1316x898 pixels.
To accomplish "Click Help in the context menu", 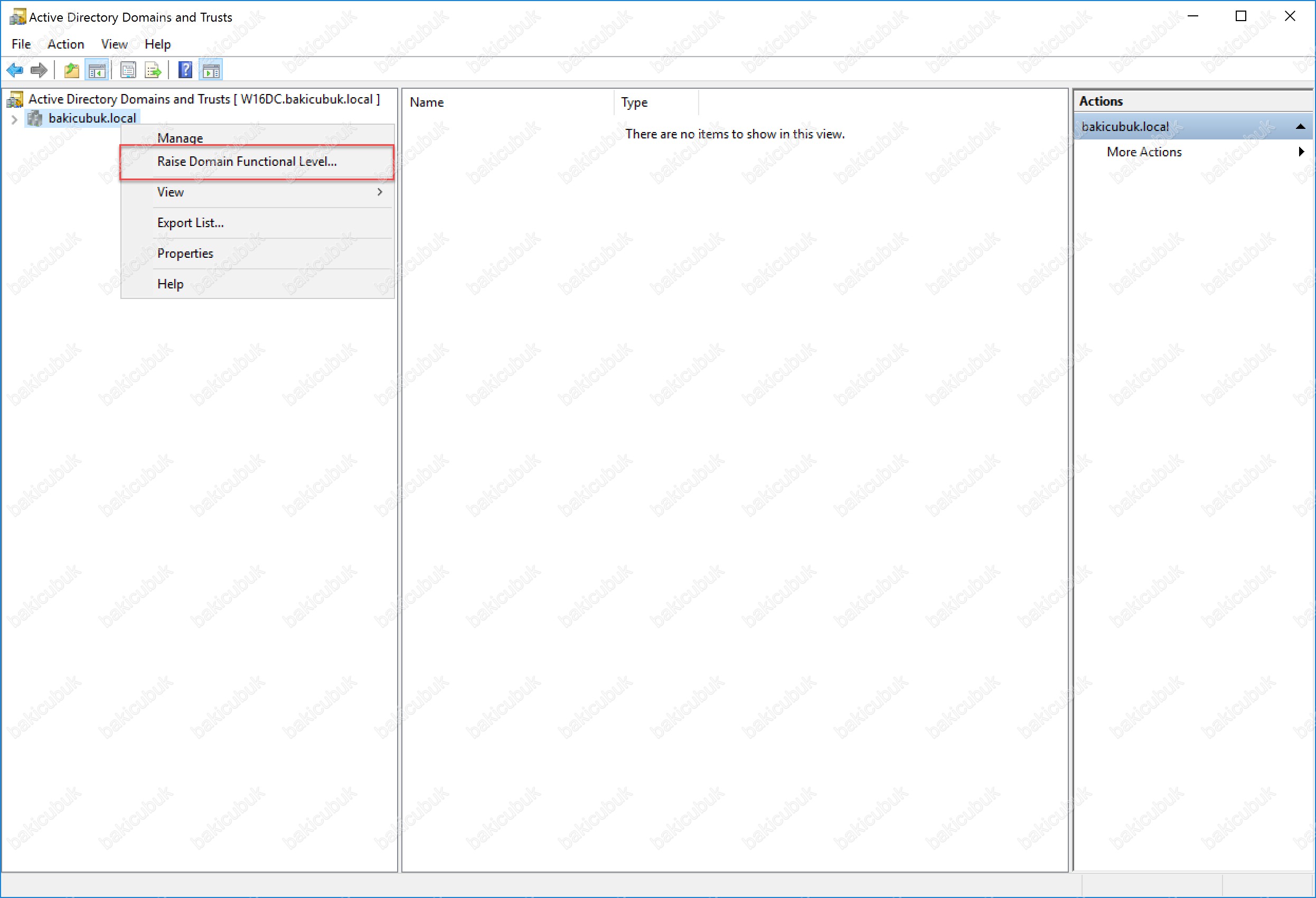I will tap(257, 284).
